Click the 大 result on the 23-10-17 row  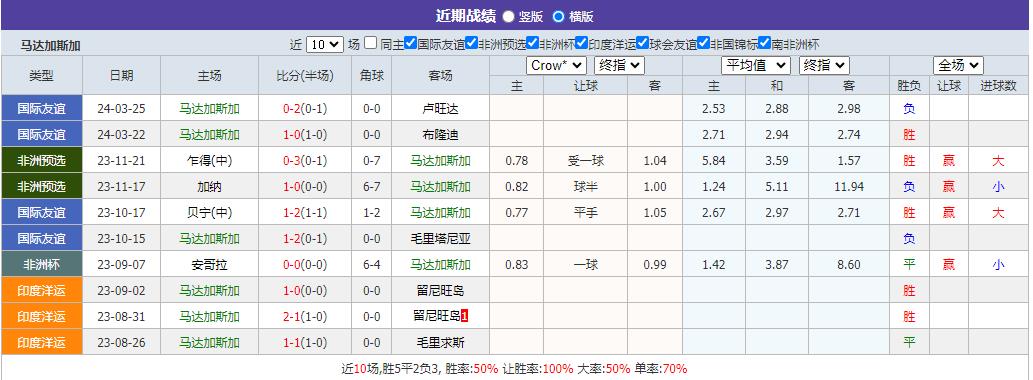[998, 213]
